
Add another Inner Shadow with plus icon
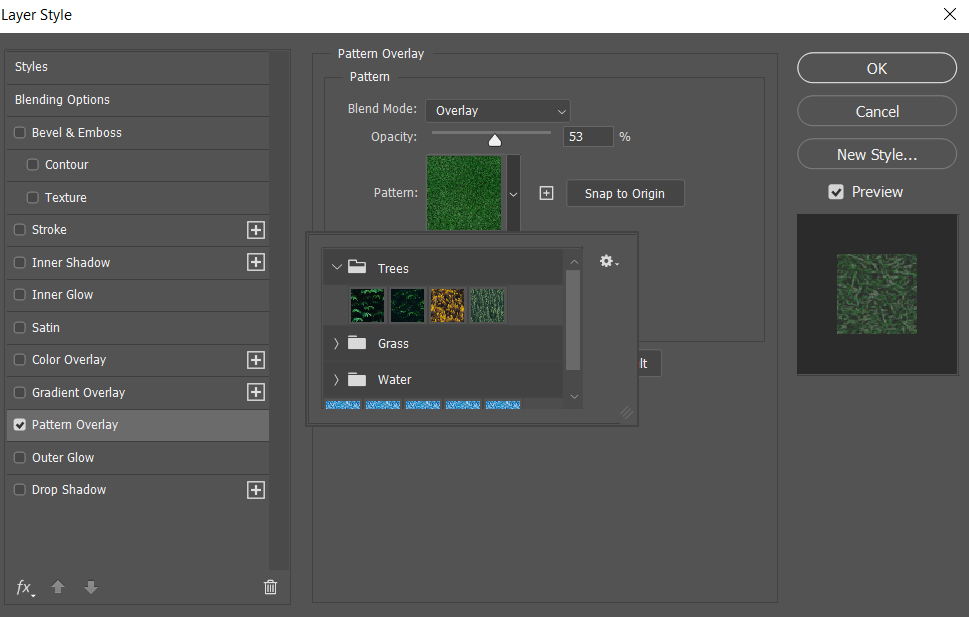(x=256, y=262)
